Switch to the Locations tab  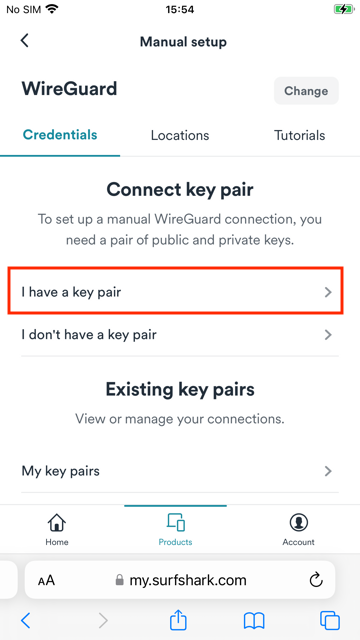click(180, 136)
